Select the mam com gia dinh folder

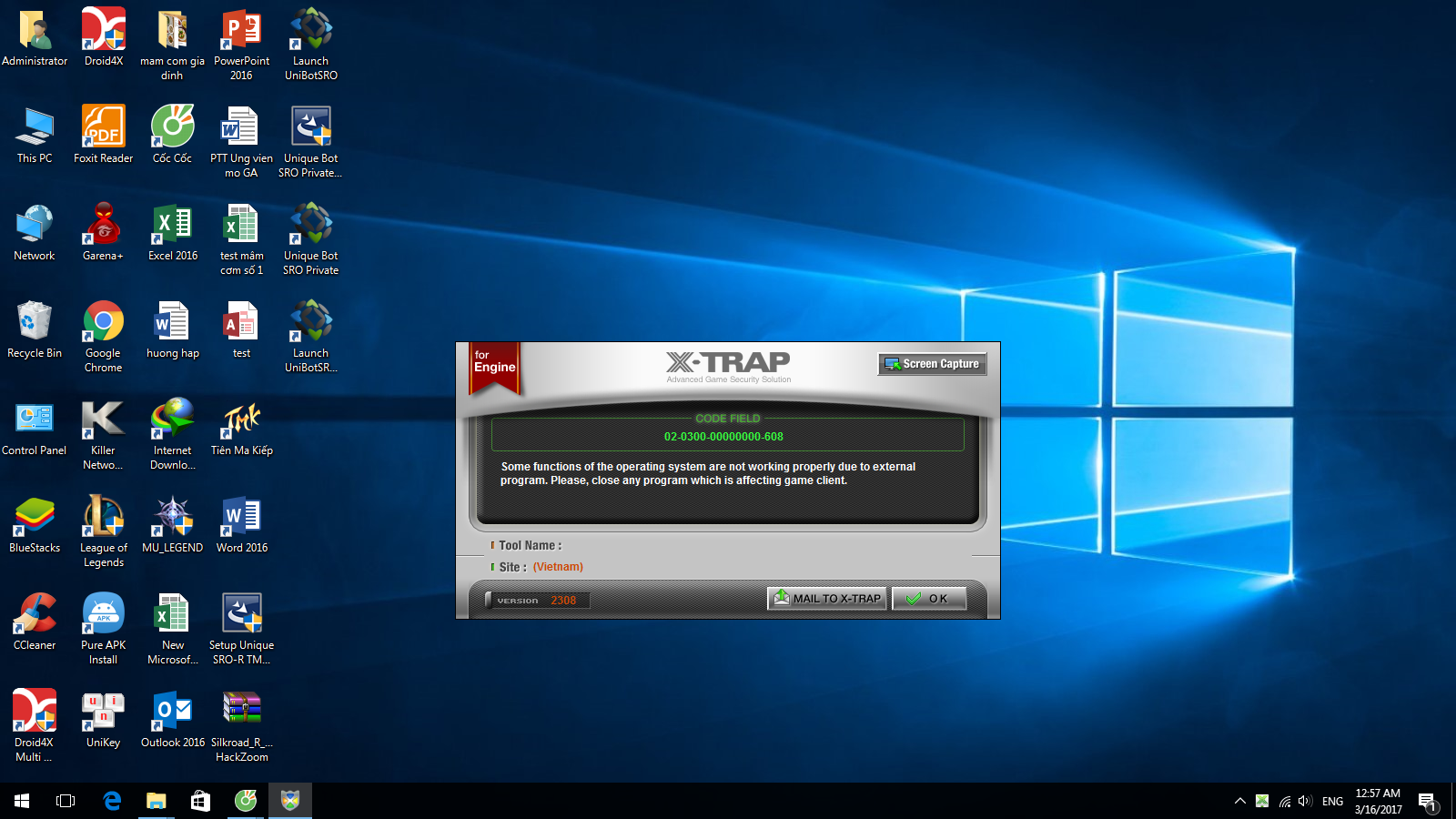(x=172, y=45)
